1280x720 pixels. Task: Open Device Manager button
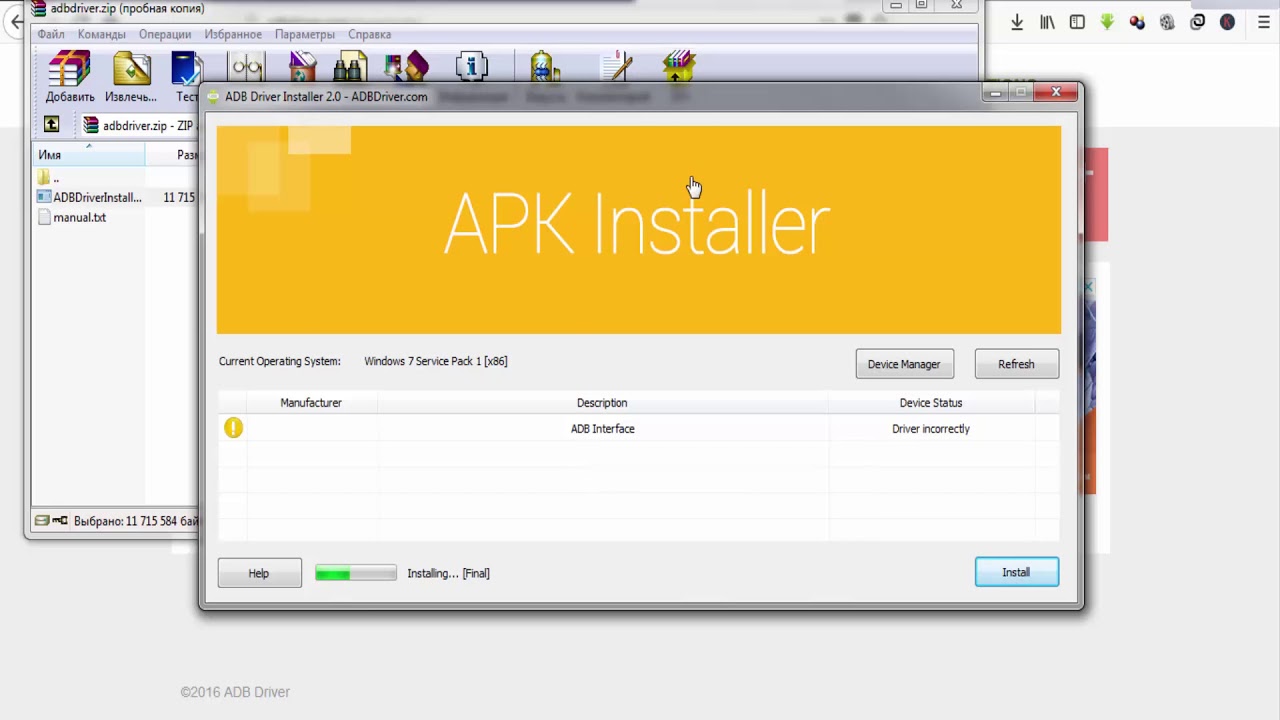904,364
